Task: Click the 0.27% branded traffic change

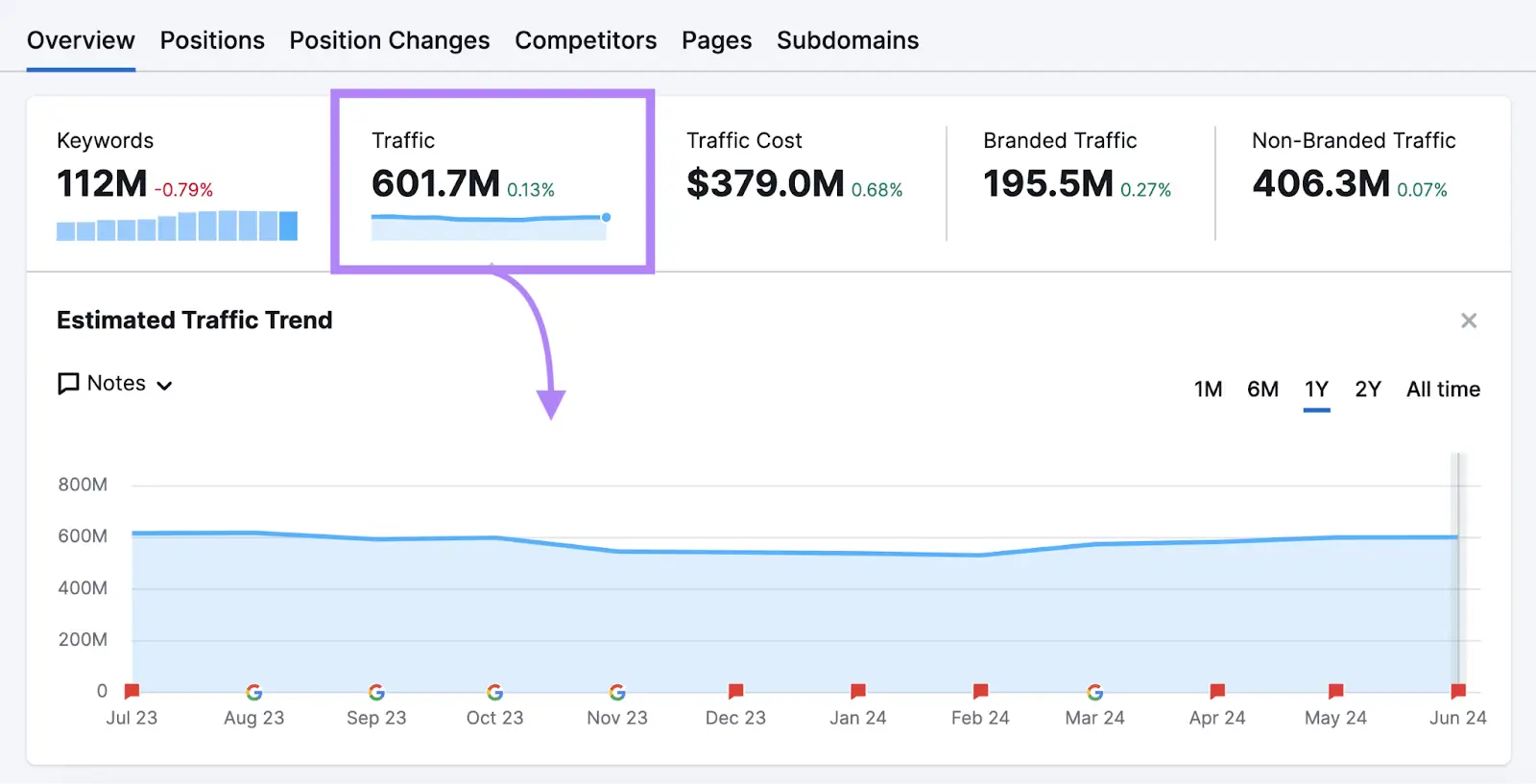Action: (1146, 190)
